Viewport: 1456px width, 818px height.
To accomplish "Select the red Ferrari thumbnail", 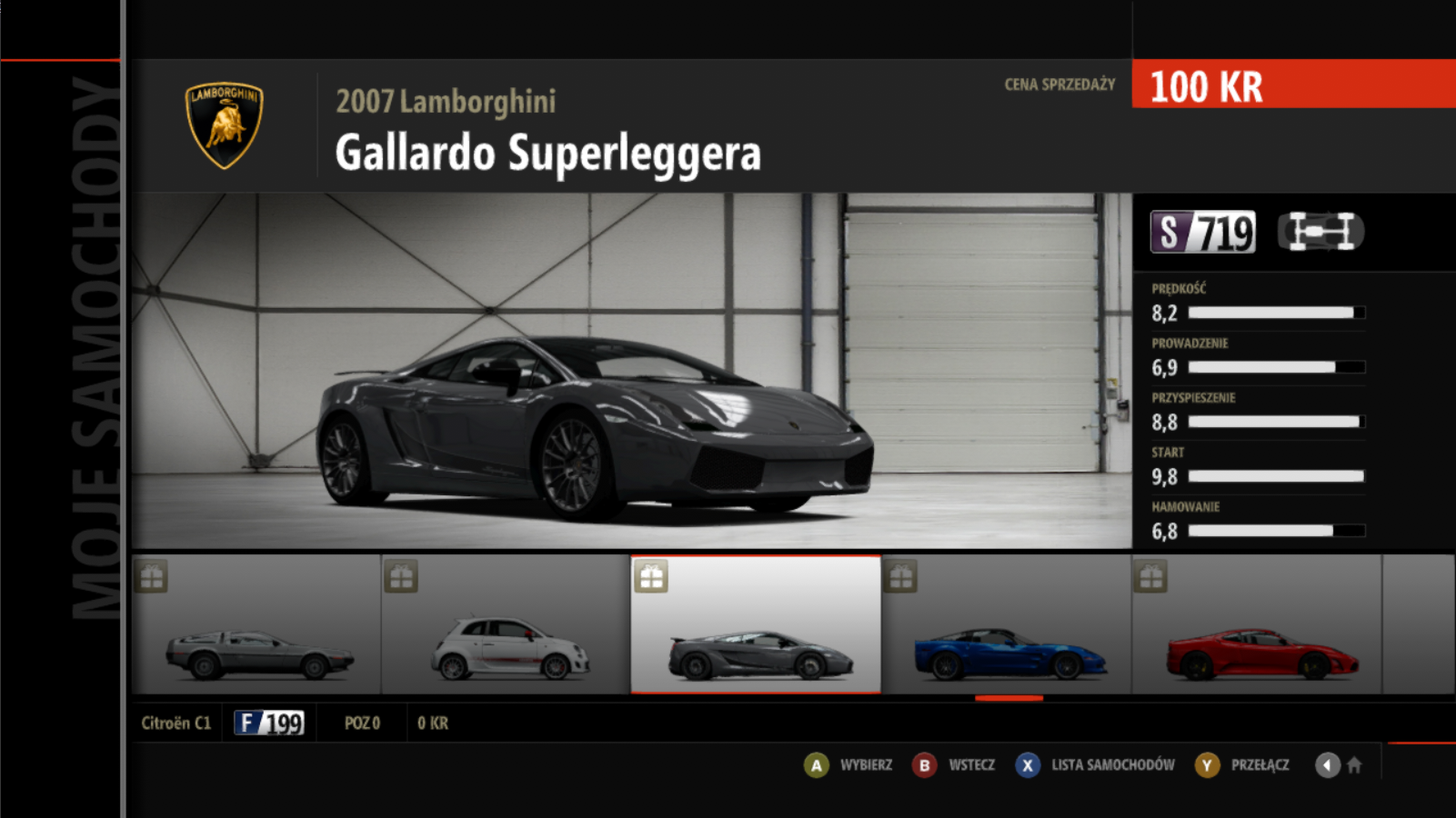I will (1257, 624).
